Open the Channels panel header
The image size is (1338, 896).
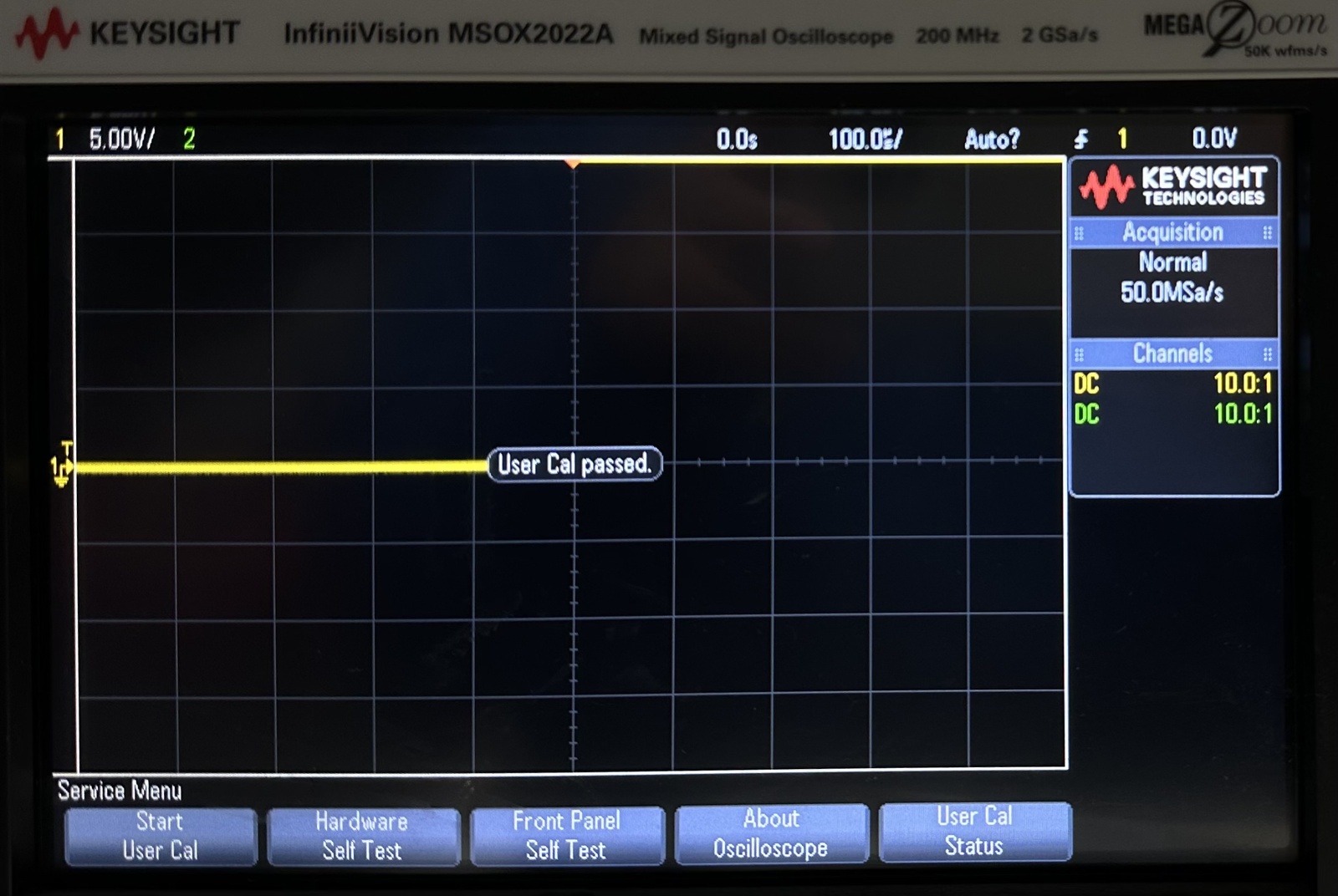pyautogui.click(x=1173, y=353)
